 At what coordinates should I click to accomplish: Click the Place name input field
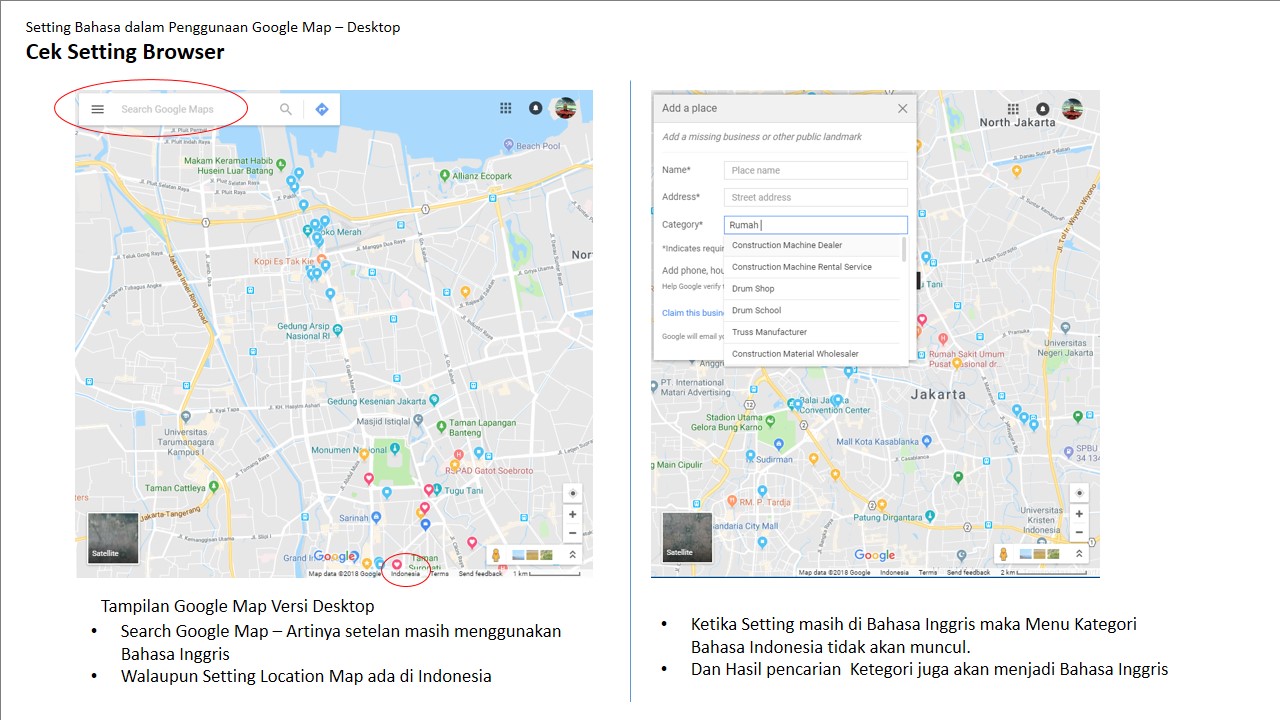815,170
